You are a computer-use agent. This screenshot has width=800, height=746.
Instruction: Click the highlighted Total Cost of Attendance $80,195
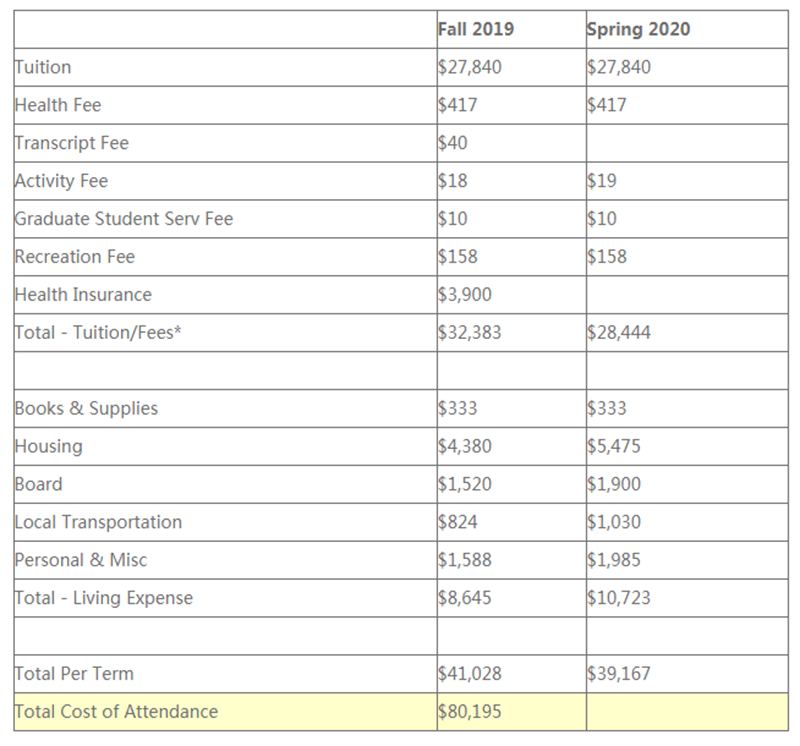click(470, 712)
